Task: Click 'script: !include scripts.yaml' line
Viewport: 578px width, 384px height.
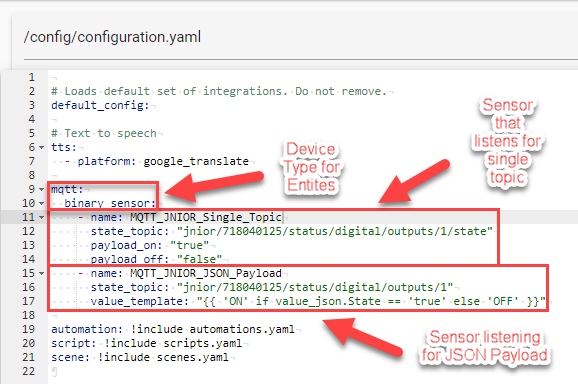Action: point(147,343)
